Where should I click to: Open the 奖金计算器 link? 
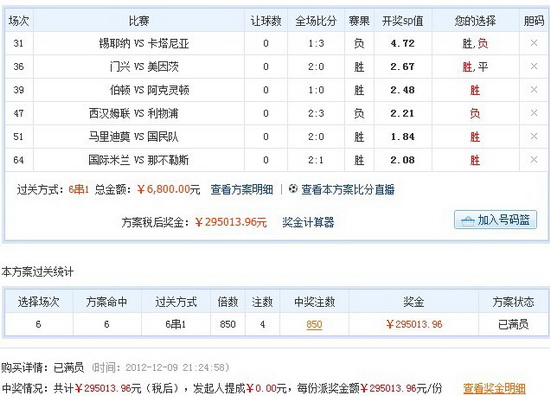pyautogui.click(x=308, y=222)
